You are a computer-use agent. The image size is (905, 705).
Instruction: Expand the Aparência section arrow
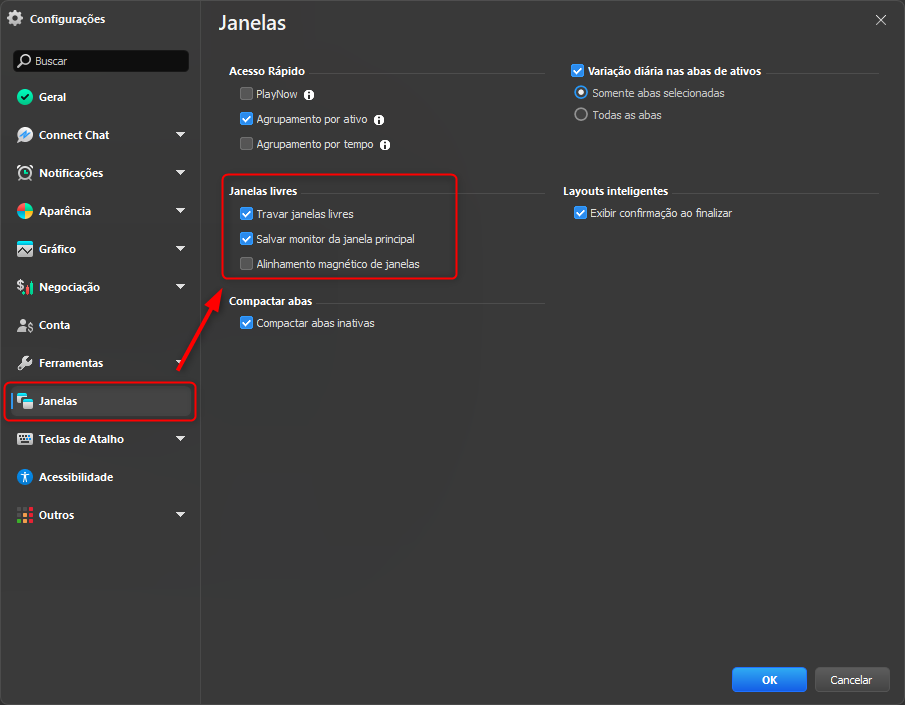click(x=181, y=211)
